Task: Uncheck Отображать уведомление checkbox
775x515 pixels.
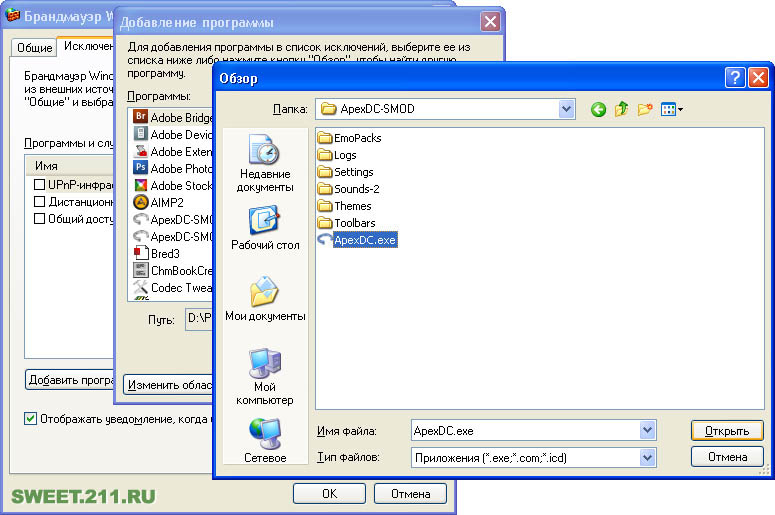Action: click(x=30, y=419)
